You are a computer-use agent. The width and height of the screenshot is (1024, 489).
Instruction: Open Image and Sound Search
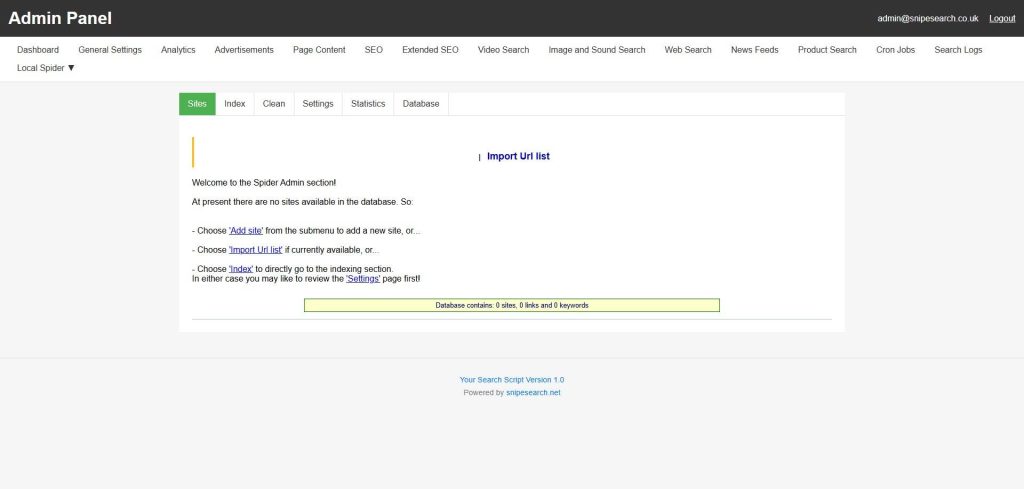point(597,50)
